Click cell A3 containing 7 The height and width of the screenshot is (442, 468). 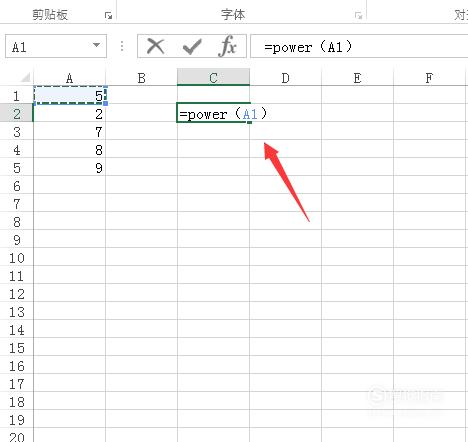[70, 132]
